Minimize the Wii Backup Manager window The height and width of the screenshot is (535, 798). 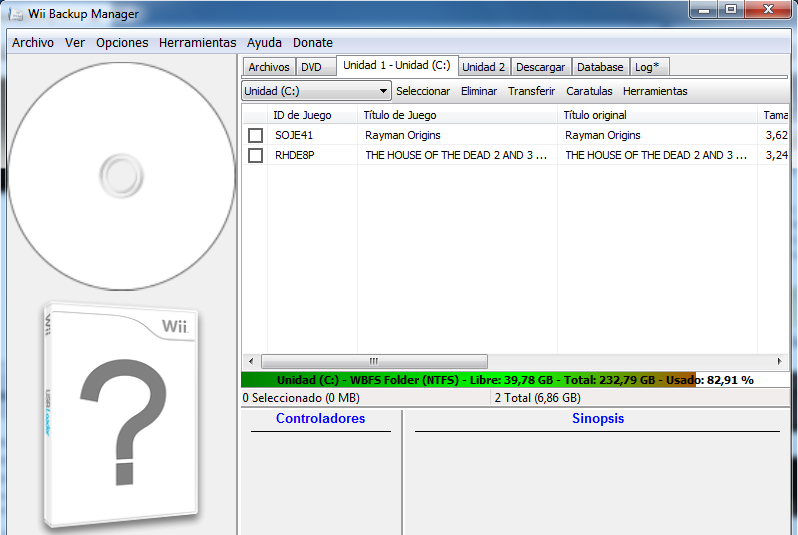(704, 10)
